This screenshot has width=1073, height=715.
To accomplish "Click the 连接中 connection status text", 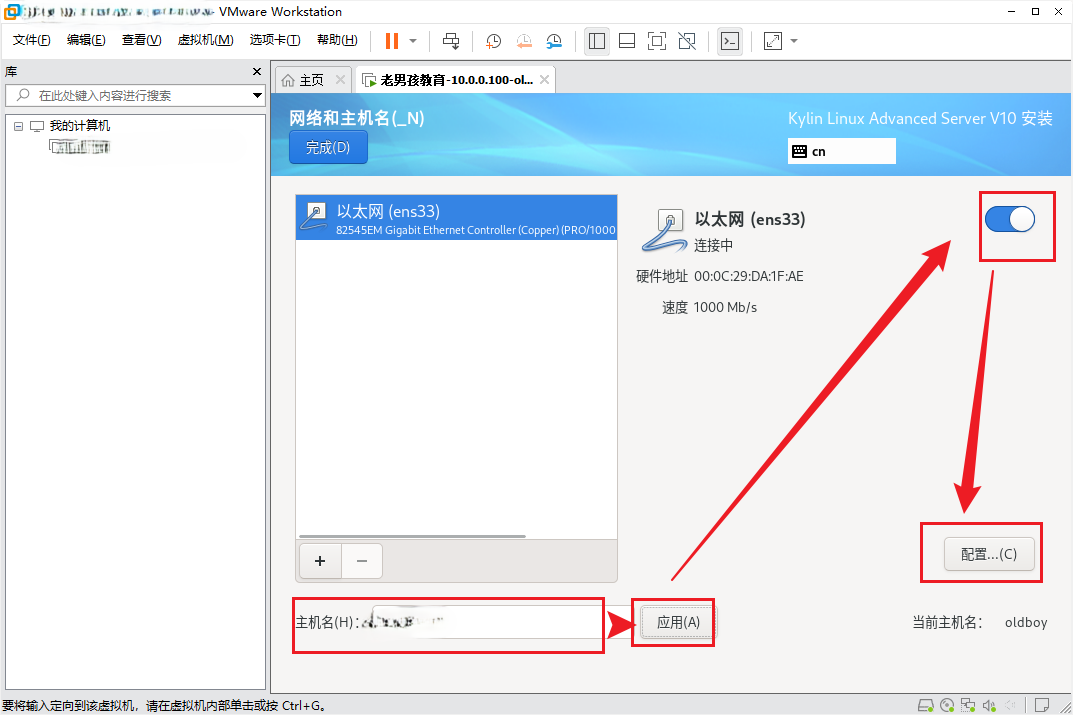I will click(713, 245).
